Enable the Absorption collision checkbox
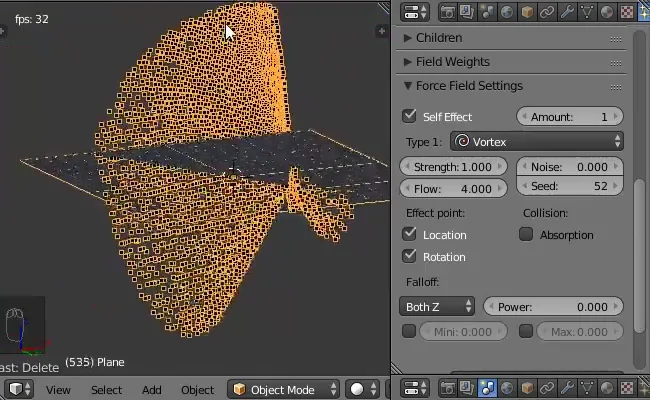This screenshot has height=400, width=650. pyautogui.click(x=526, y=234)
